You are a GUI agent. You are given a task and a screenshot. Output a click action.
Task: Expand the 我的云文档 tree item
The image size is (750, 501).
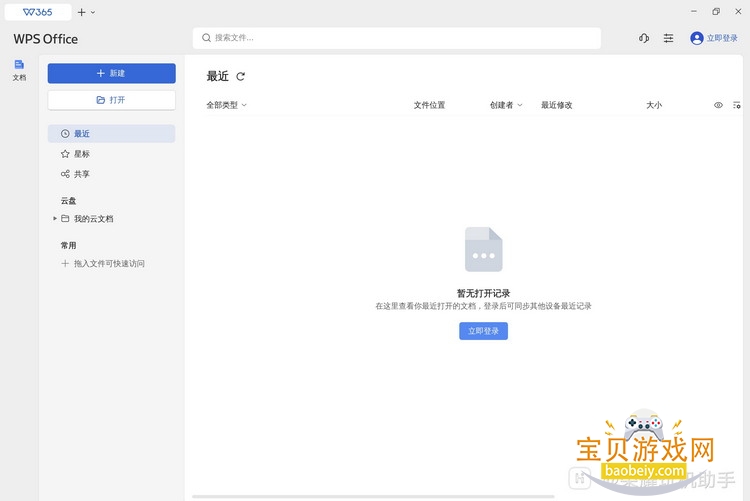point(55,218)
